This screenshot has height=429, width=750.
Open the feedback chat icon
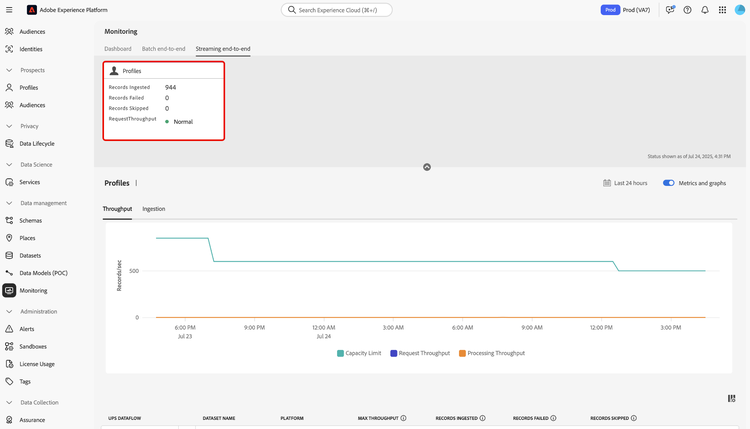[670, 10]
